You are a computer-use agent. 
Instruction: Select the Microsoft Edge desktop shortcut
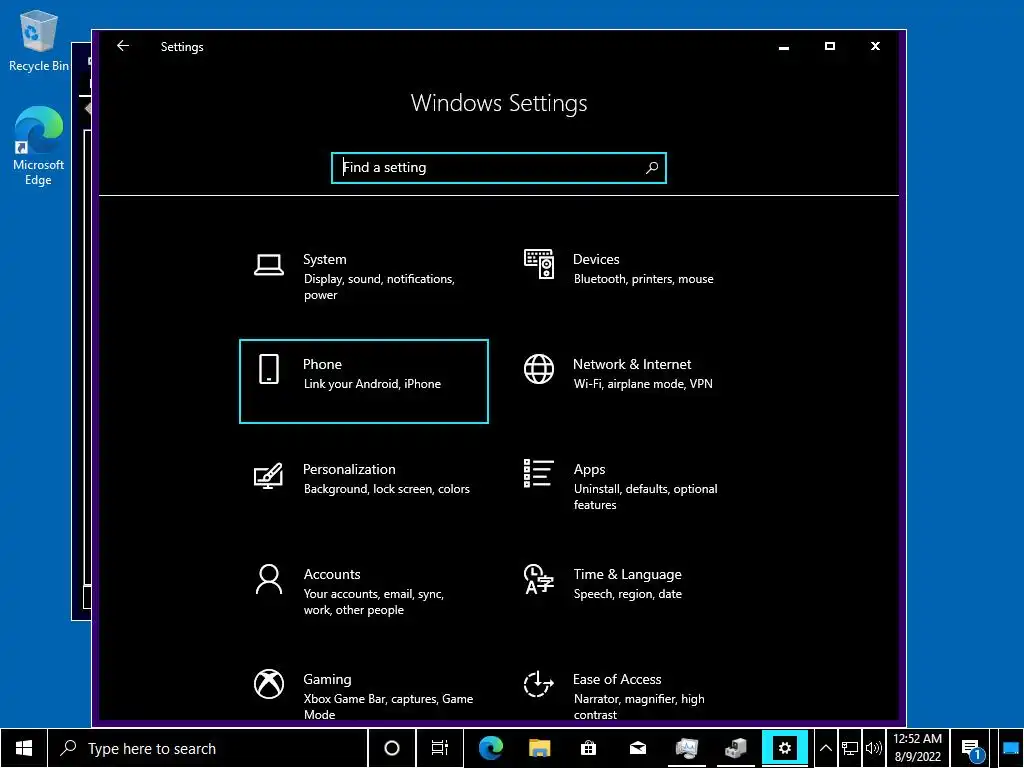[38, 146]
